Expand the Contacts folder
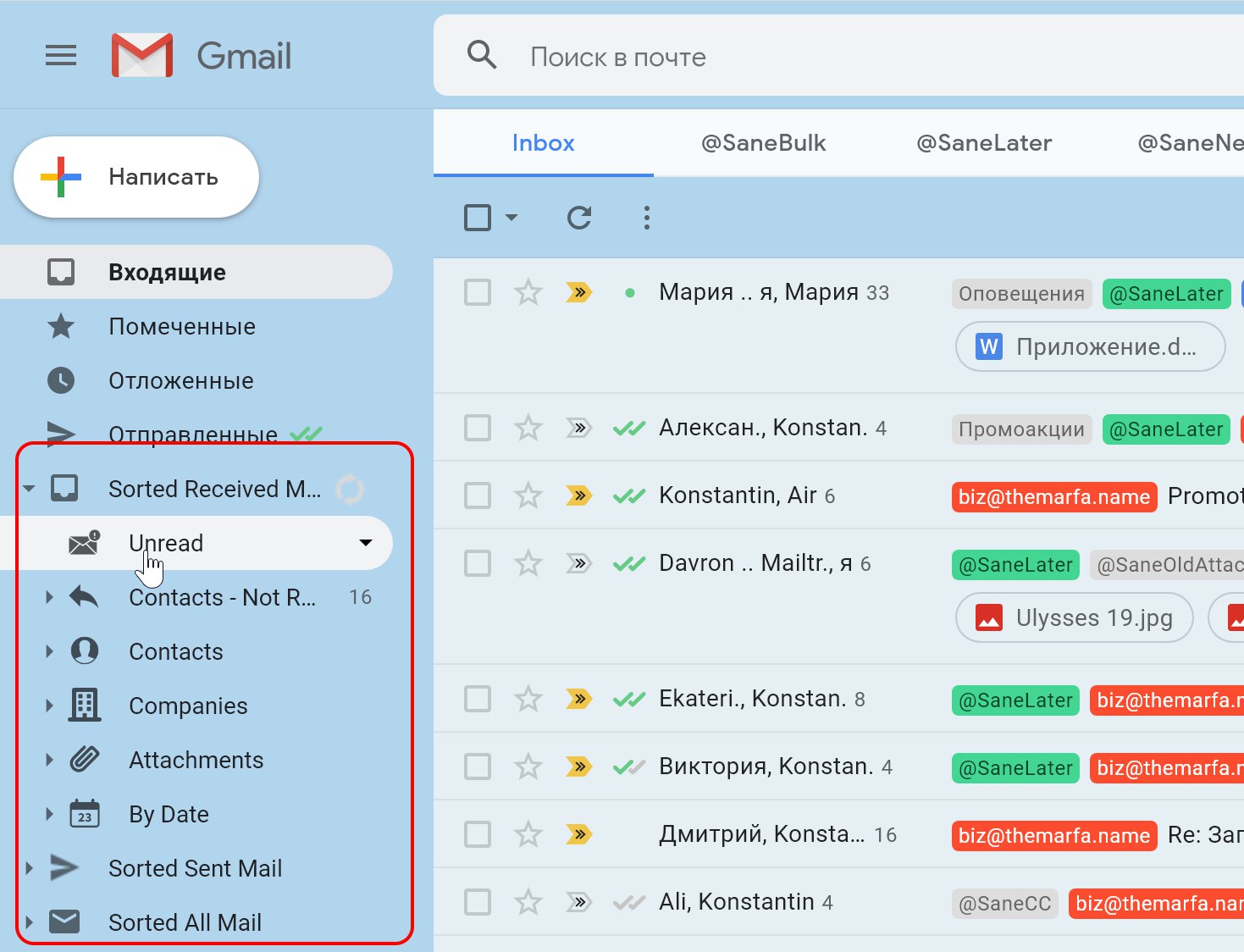This screenshot has width=1244, height=952. pos(49,651)
